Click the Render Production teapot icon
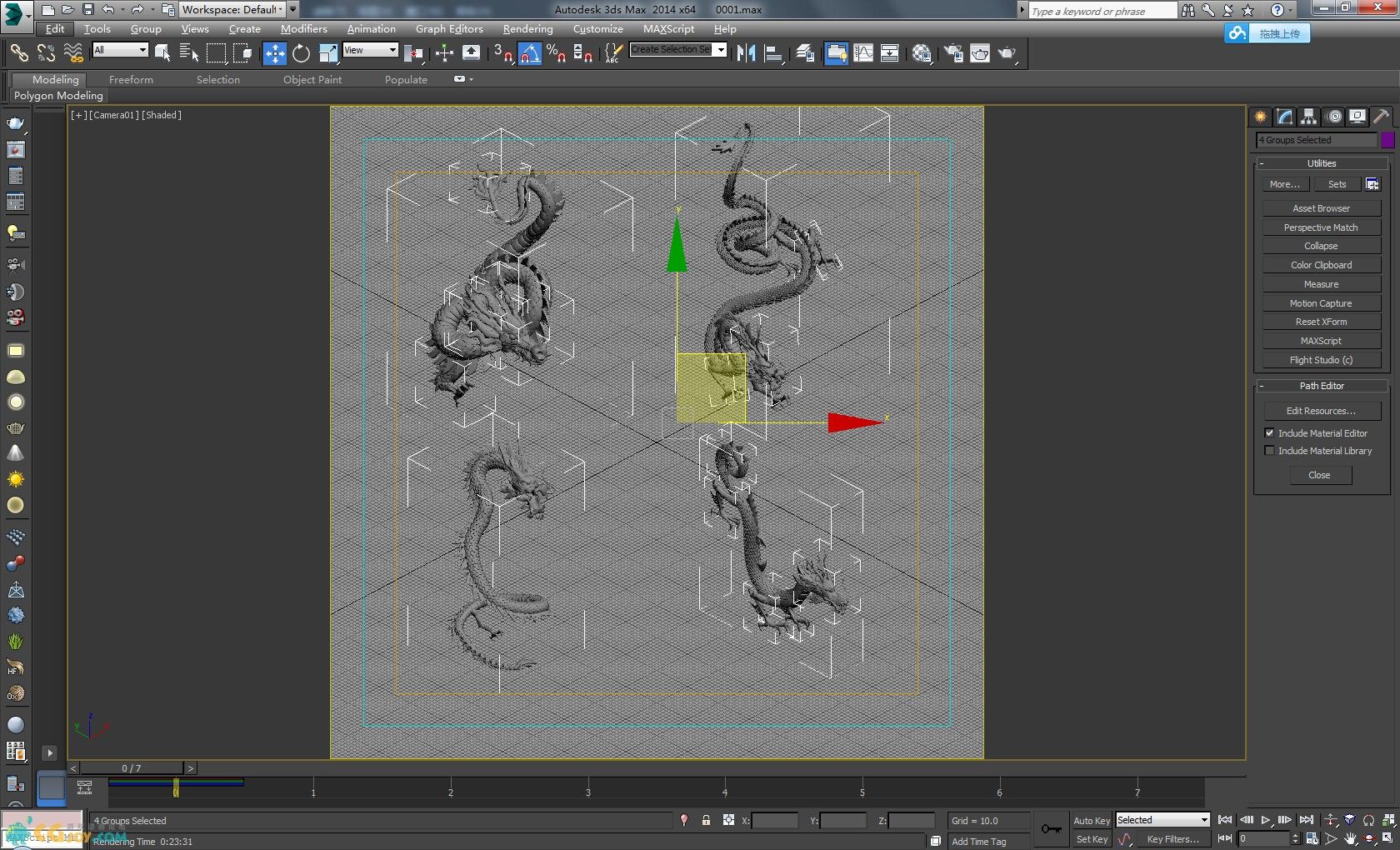 [x=1007, y=53]
